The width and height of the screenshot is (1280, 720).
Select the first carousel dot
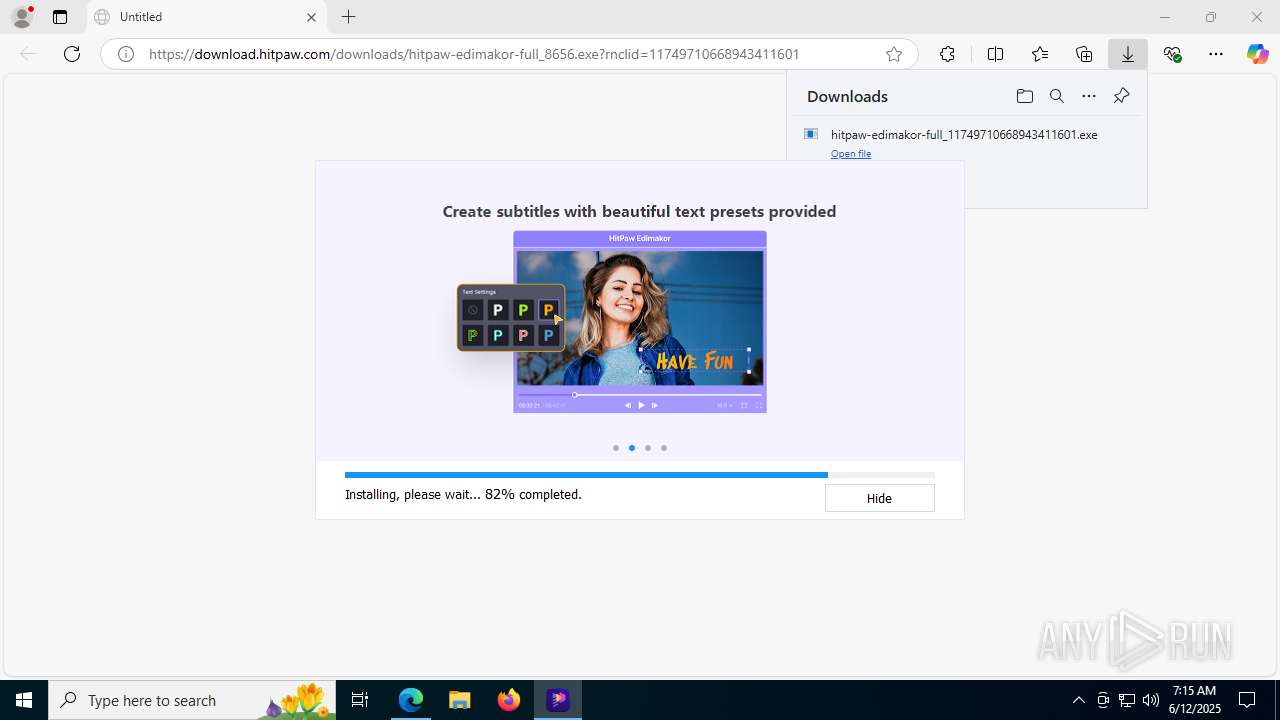click(x=616, y=448)
